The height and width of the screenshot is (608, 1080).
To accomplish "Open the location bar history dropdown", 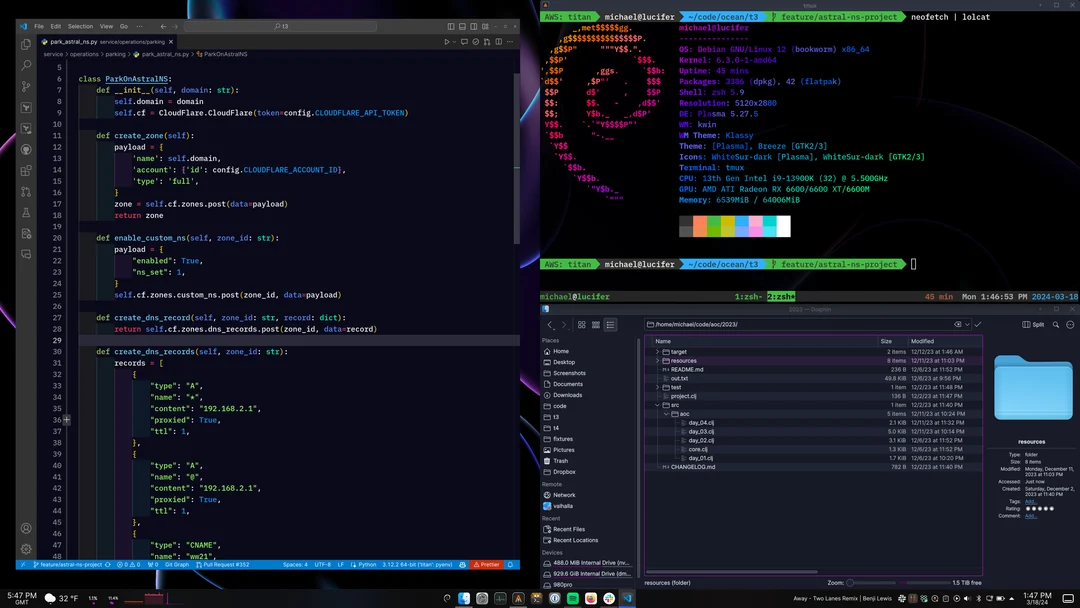I will (x=966, y=325).
